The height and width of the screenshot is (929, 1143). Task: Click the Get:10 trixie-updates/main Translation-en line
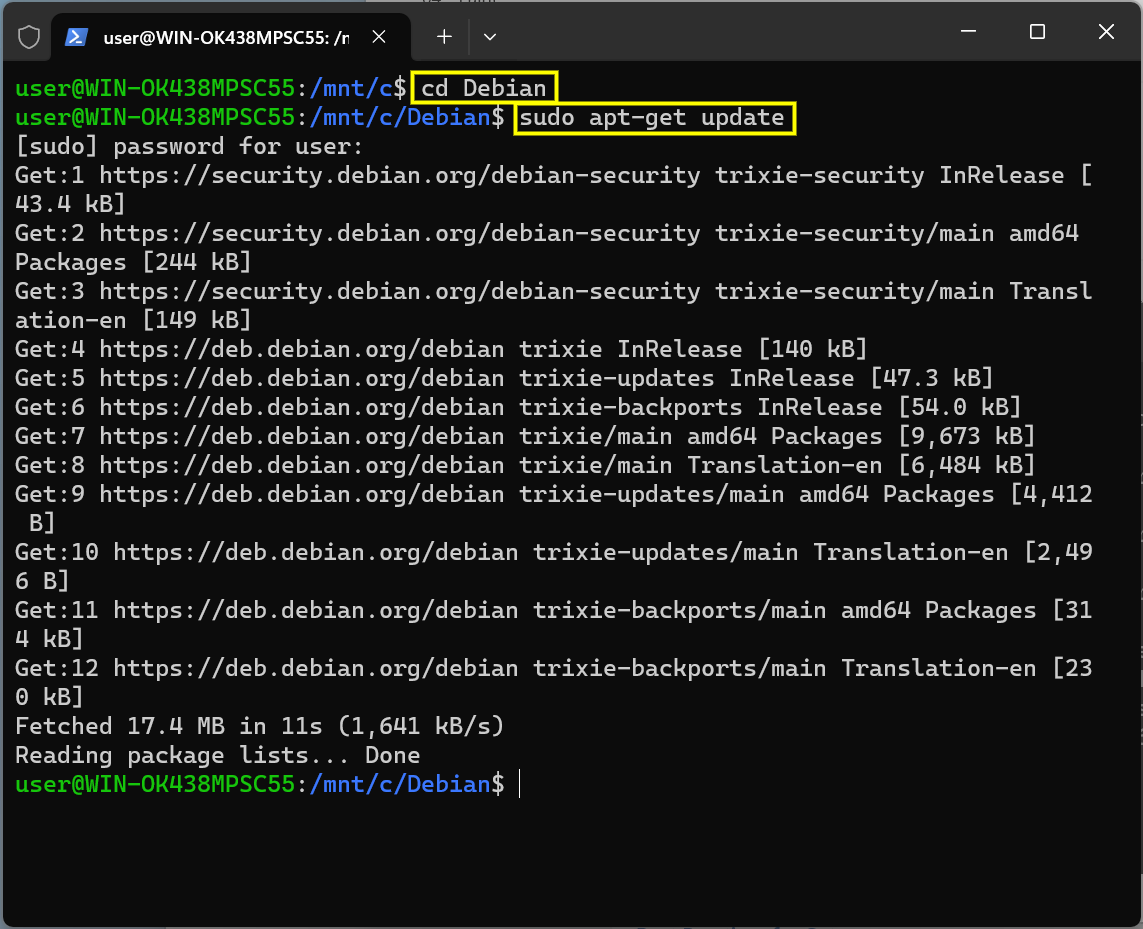553,567
